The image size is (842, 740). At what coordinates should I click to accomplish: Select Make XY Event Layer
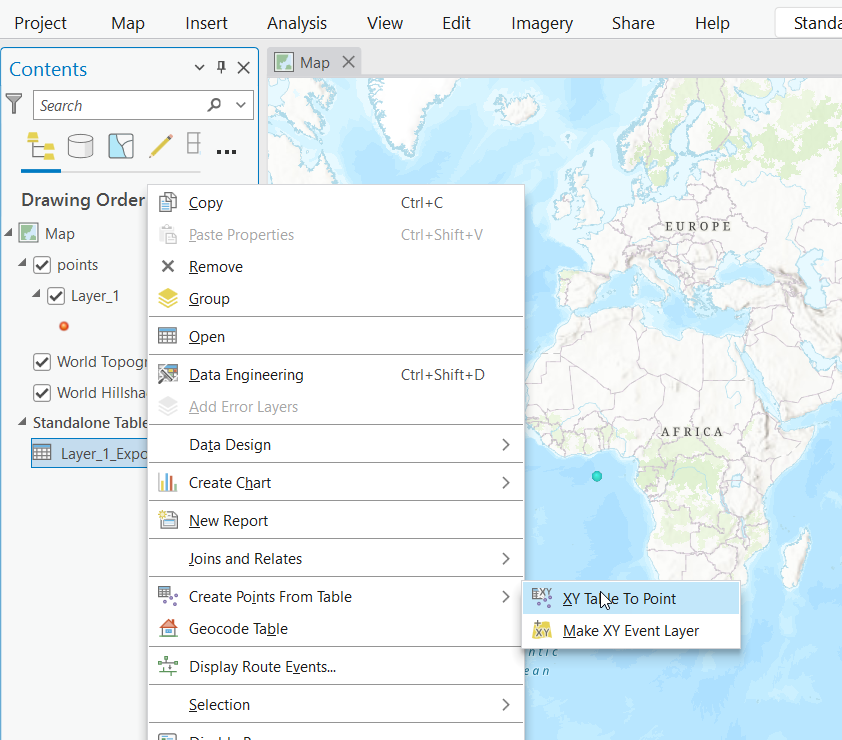click(631, 630)
